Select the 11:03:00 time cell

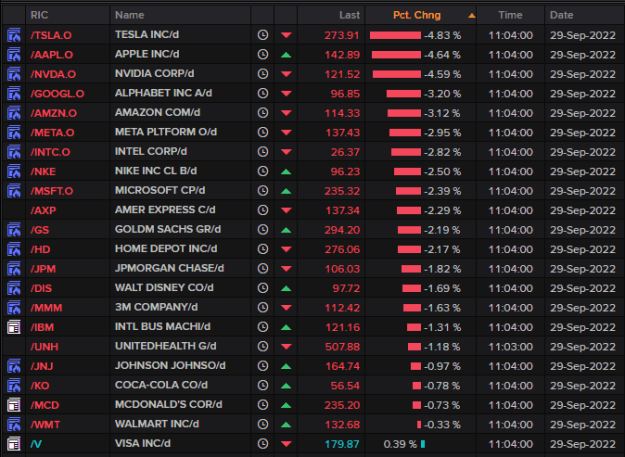[511, 347]
